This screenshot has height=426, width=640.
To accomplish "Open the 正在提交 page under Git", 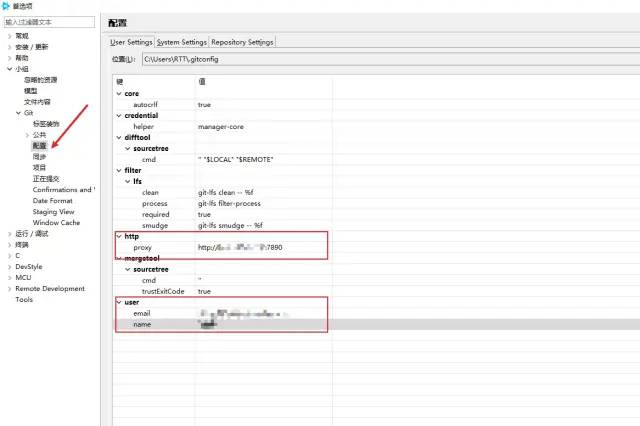I will pyautogui.click(x=46, y=179).
